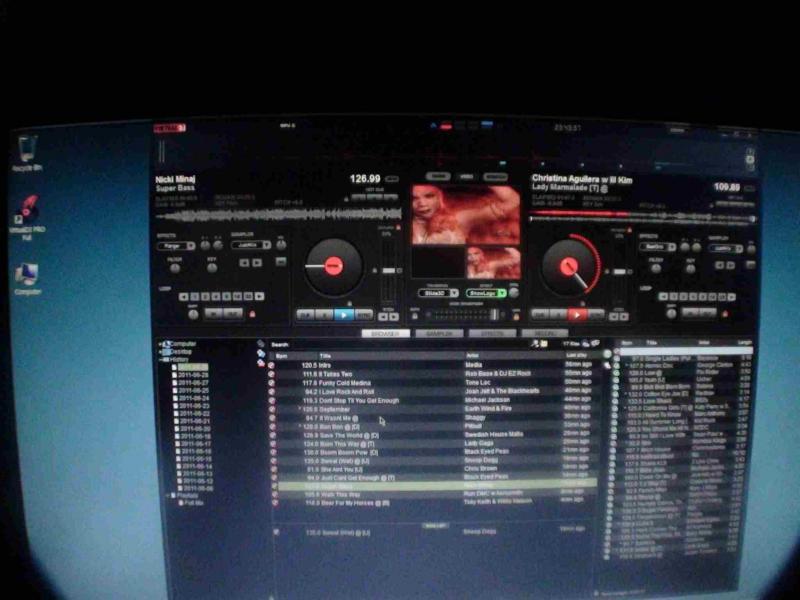The image size is (800, 600).
Task: Click left deck sampler next arrow button
Action: 257,263
